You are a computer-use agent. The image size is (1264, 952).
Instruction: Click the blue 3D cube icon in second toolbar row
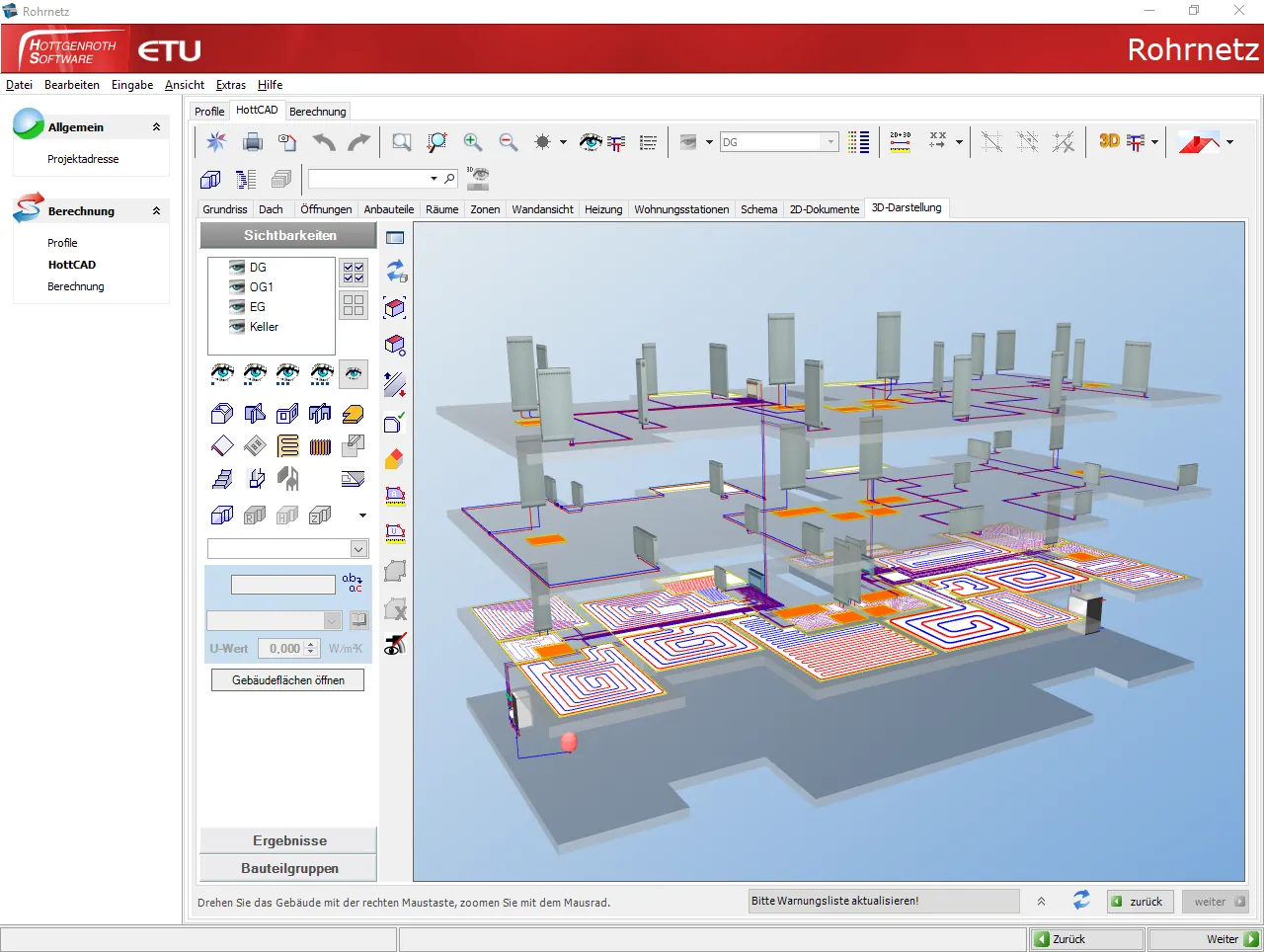(210, 179)
